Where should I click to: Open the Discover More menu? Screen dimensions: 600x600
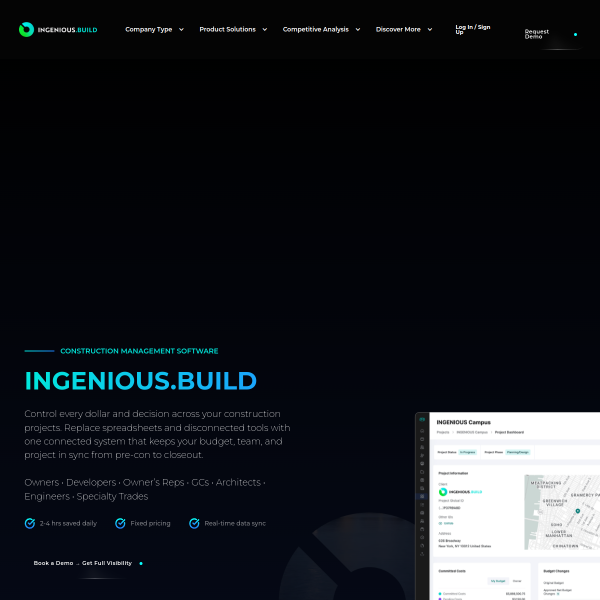pos(398,29)
